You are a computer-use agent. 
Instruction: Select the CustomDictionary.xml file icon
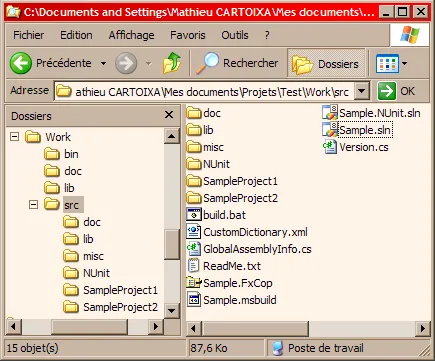[x=194, y=232]
